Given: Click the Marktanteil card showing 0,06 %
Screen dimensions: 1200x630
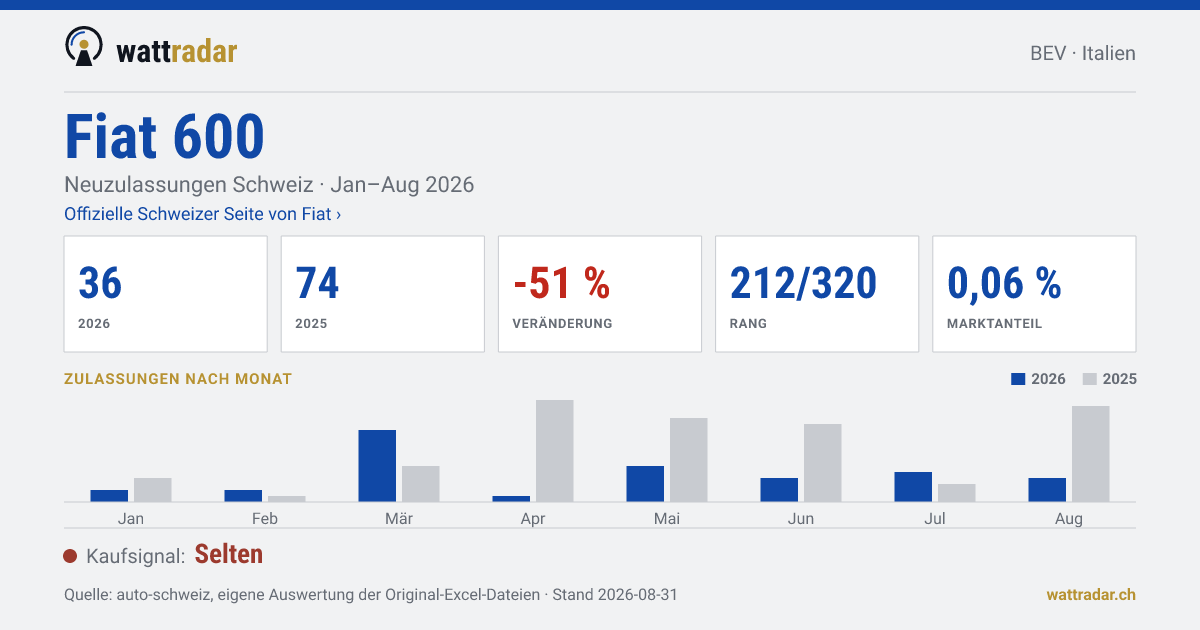Looking at the screenshot, I should coord(1034,294).
